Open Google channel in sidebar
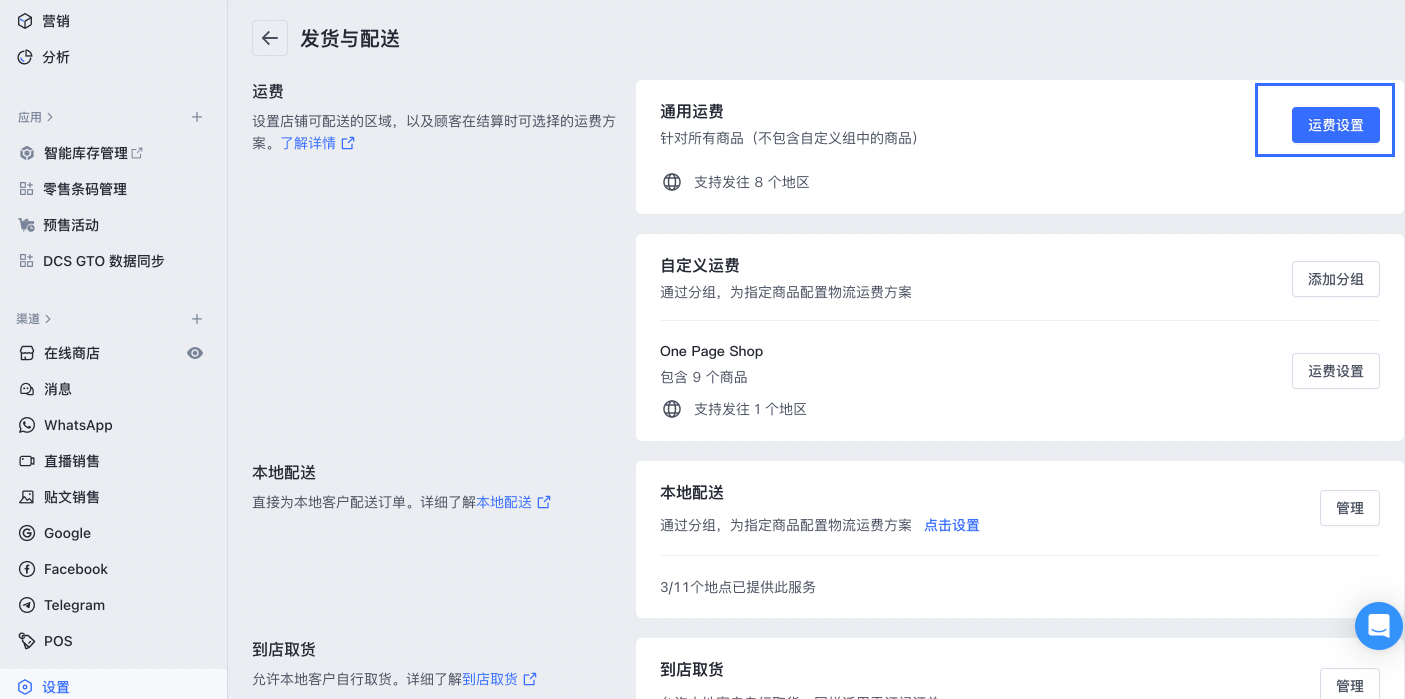This screenshot has height=699, width=1405. click(x=67, y=533)
